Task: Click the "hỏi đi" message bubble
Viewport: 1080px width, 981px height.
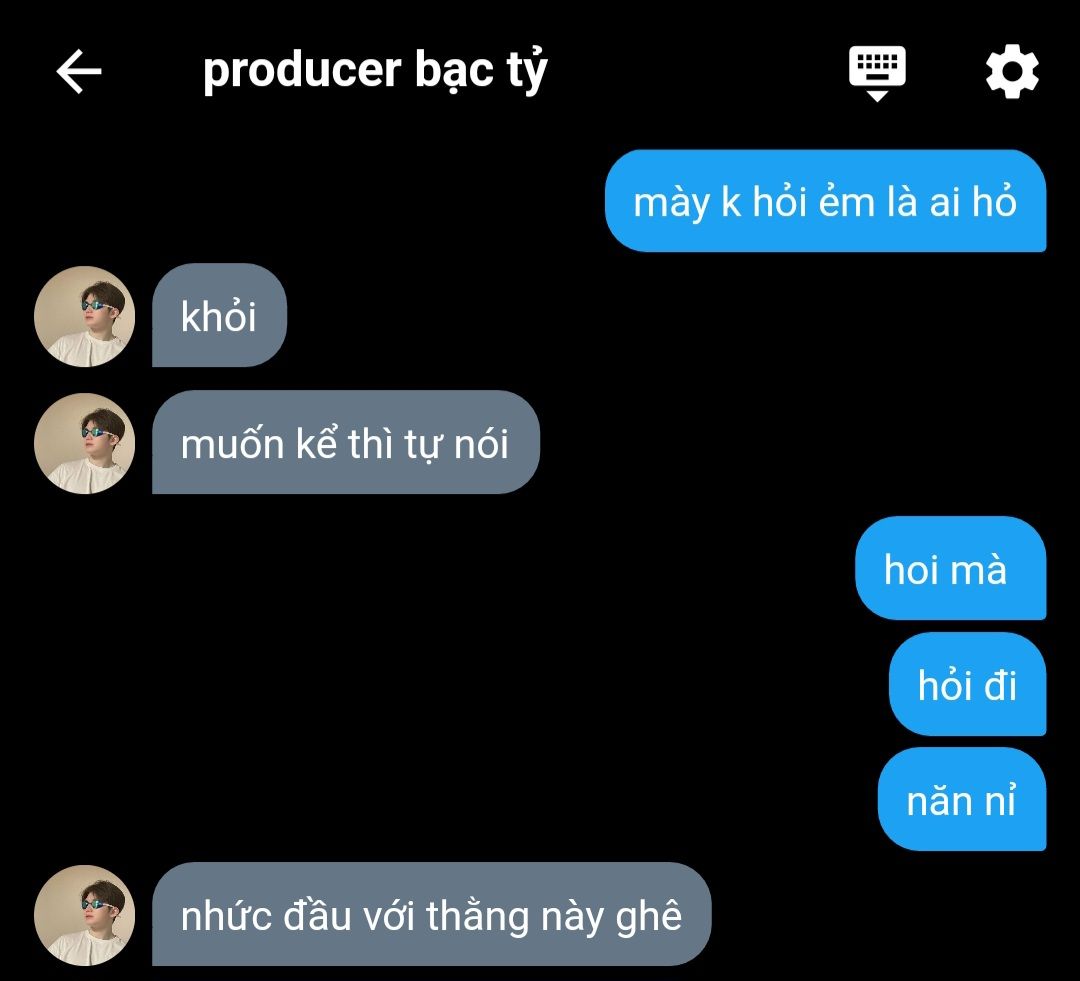Action: [x=967, y=685]
